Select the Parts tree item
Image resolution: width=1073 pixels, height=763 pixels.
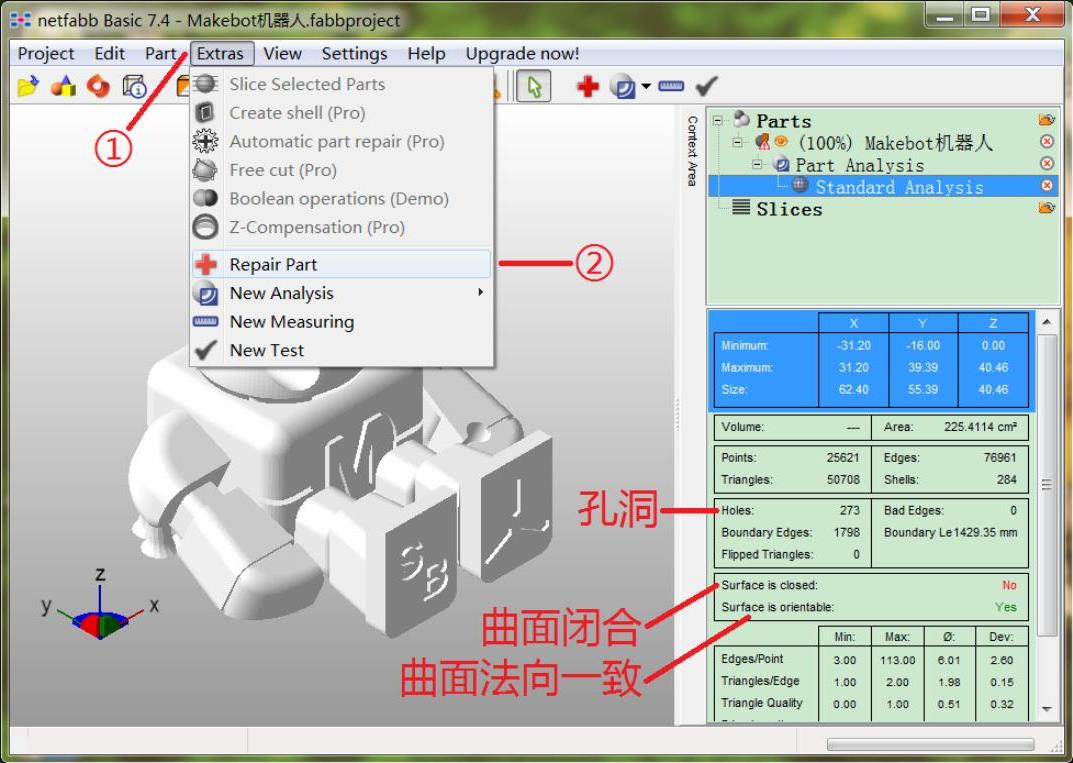[x=784, y=121]
